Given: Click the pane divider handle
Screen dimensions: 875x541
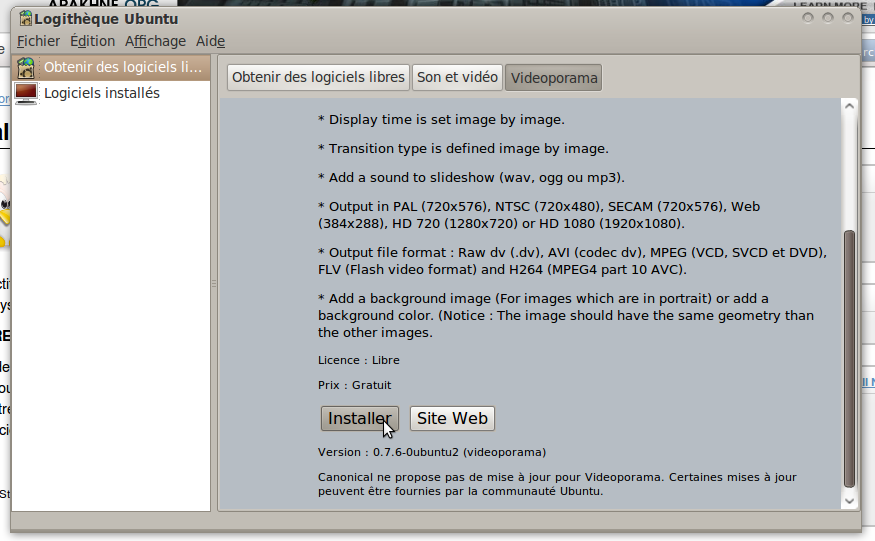Looking at the screenshot, I should pyautogui.click(x=214, y=284).
